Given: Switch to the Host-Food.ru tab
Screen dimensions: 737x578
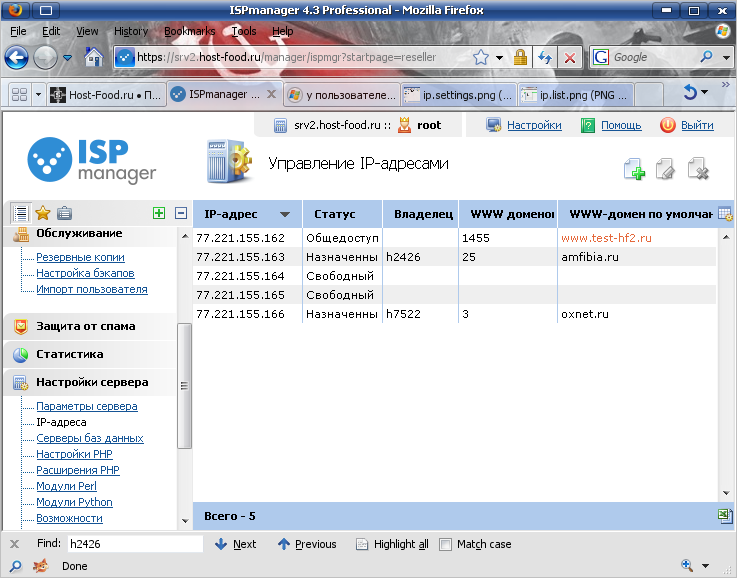Looking at the screenshot, I should tap(107, 94).
